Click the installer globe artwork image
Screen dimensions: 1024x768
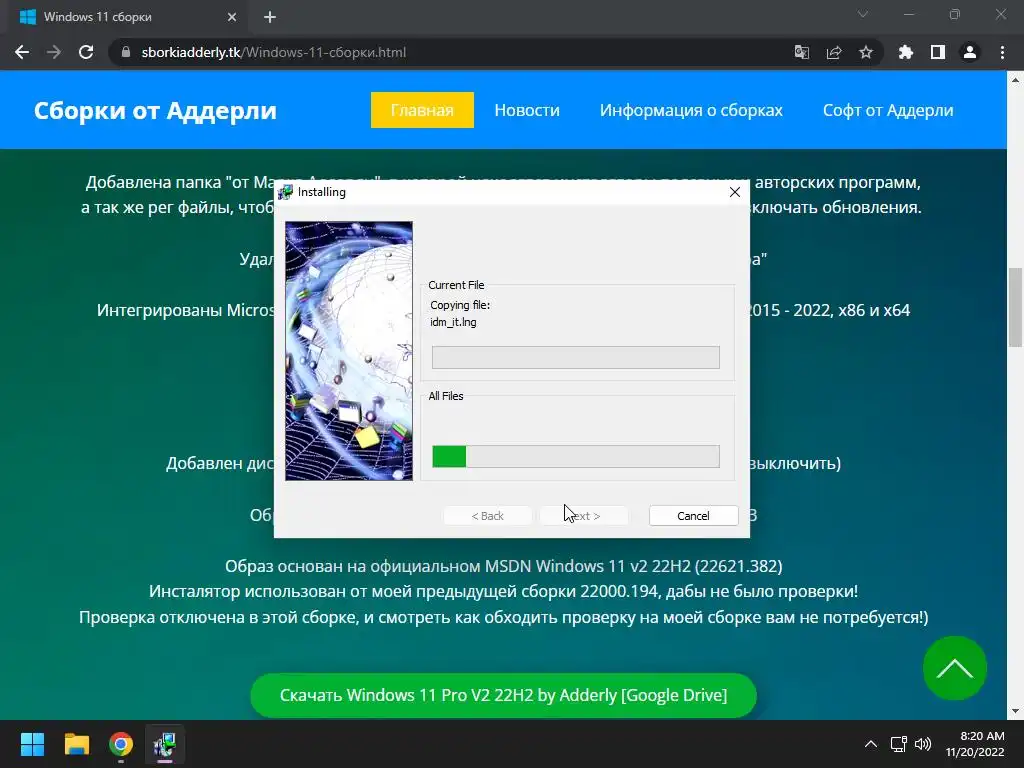349,351
